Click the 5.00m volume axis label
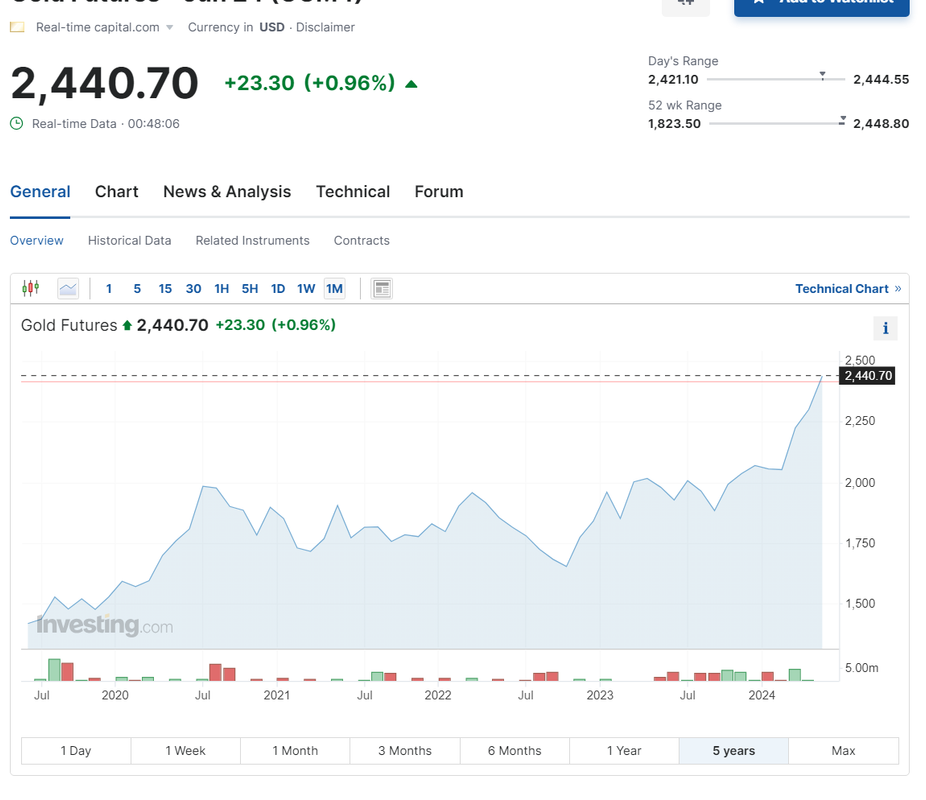Image resolution: width=926 pixels, height=800 pixels. pyautogui.click(x=861, y=668)
